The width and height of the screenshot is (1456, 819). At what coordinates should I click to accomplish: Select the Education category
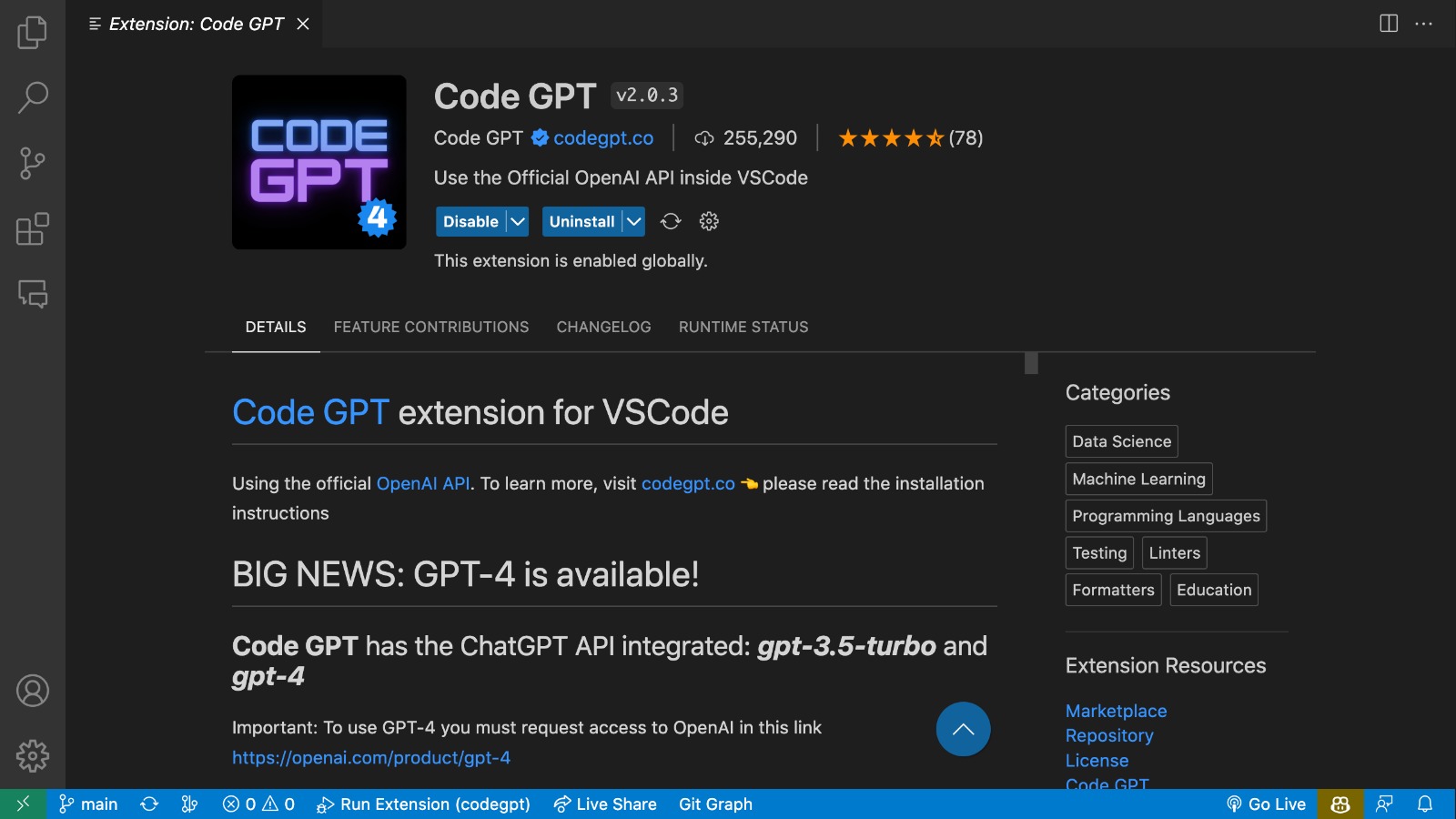pyautogui.click(x=1214, y=590)
